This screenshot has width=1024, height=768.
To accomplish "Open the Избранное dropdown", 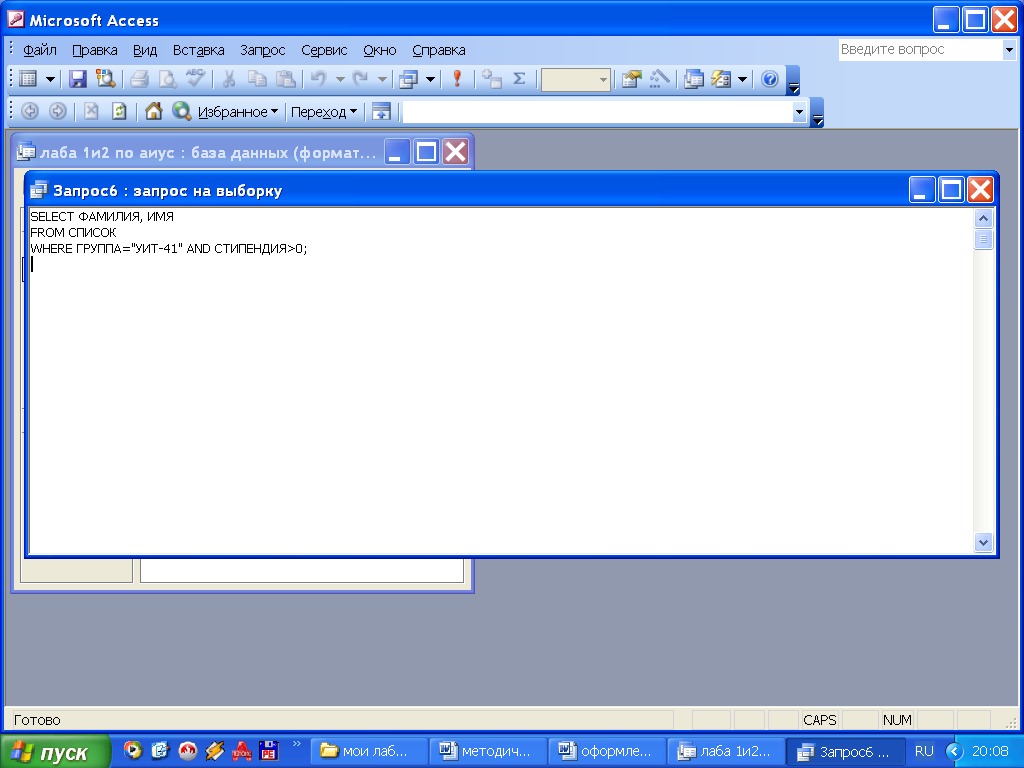I will (238, 112).
